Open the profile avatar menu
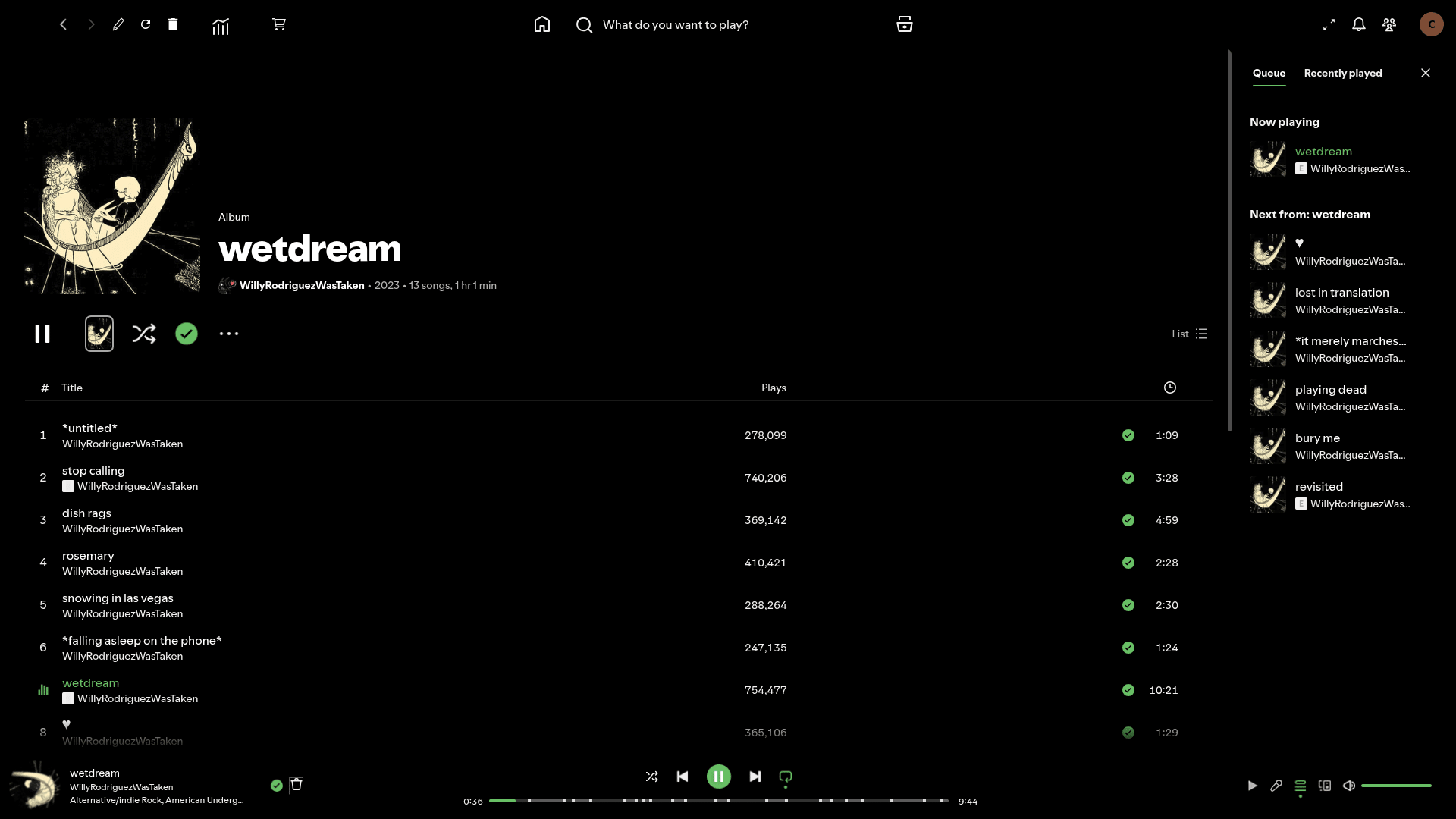This screenshot has height=819, width=1456. click(1432, 24)
